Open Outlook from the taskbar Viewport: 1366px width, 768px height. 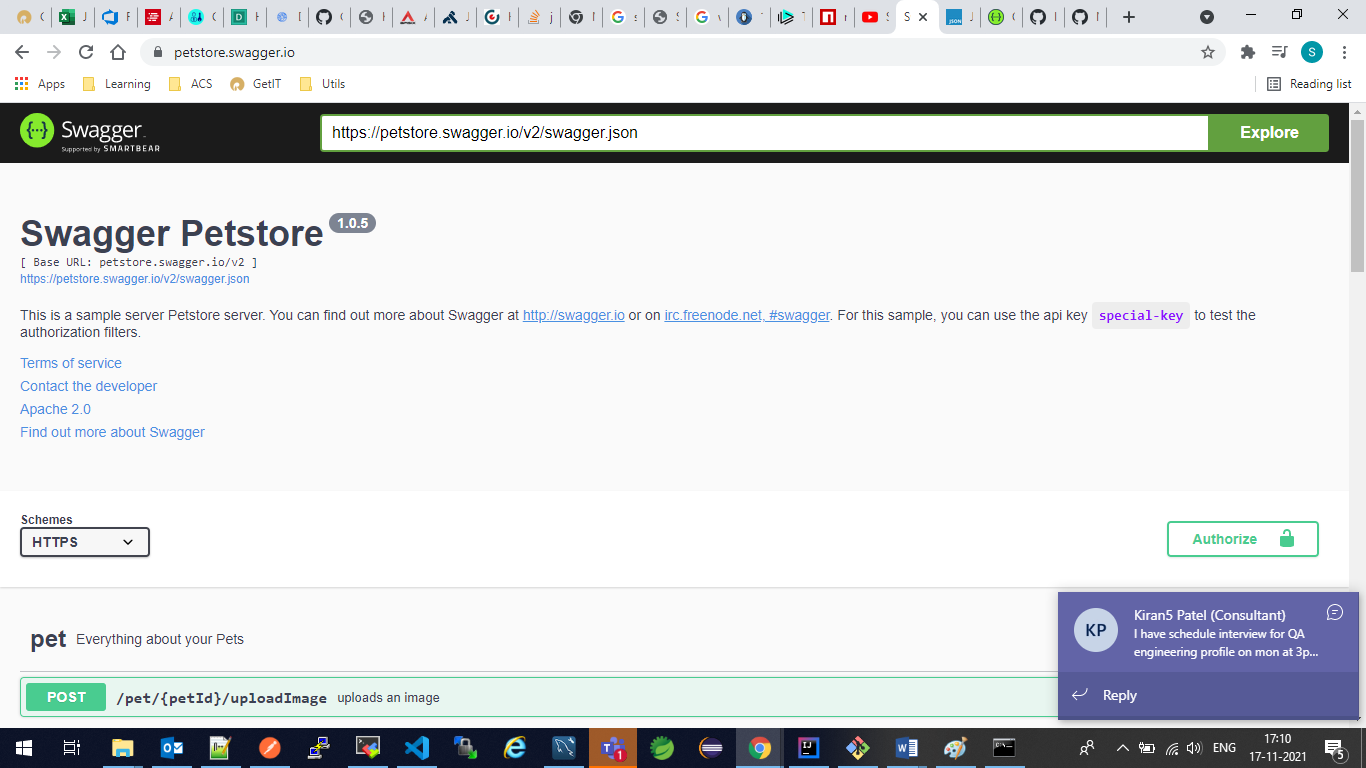point(172,747)
